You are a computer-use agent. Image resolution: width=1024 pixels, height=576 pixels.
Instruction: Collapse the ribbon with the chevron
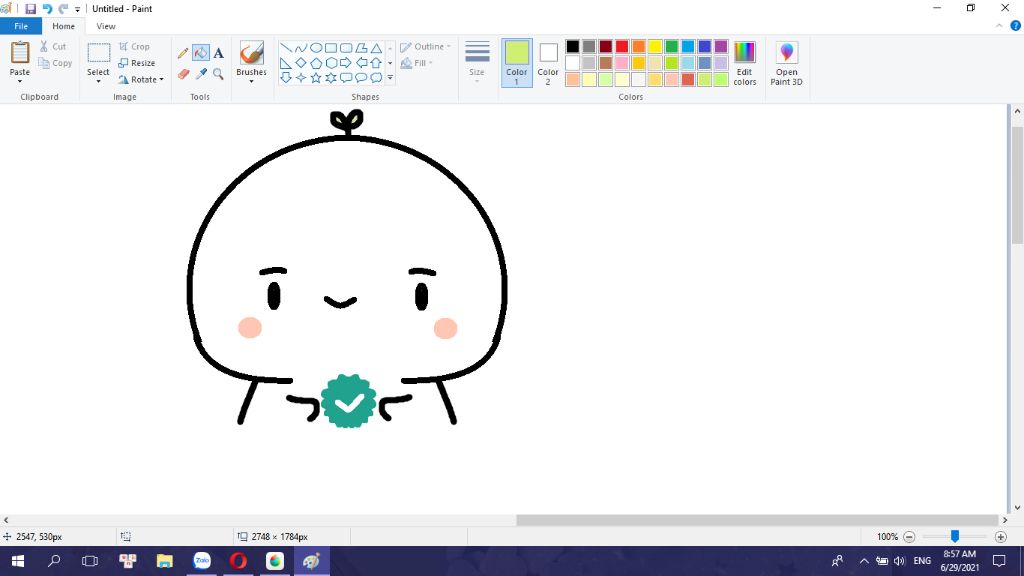point(999,26)
